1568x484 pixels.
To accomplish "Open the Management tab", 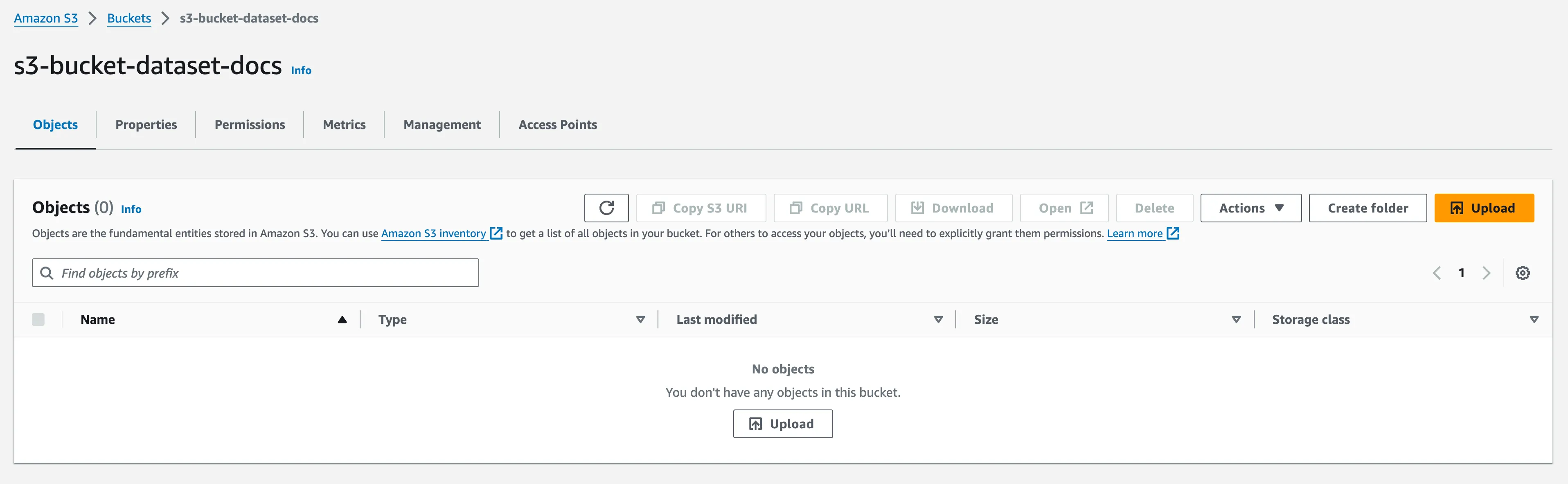I will click(x=442, y=125).
